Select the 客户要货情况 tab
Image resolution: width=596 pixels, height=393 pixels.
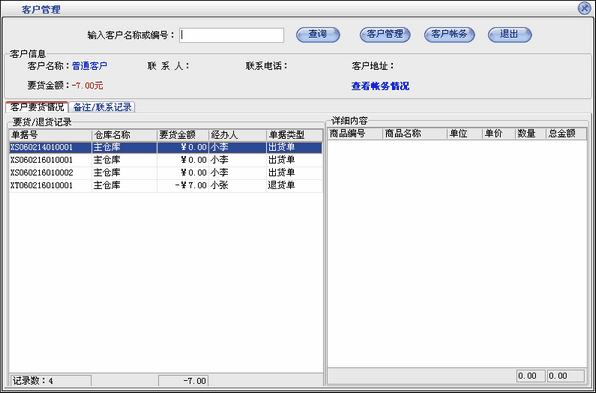click(37, 107)
